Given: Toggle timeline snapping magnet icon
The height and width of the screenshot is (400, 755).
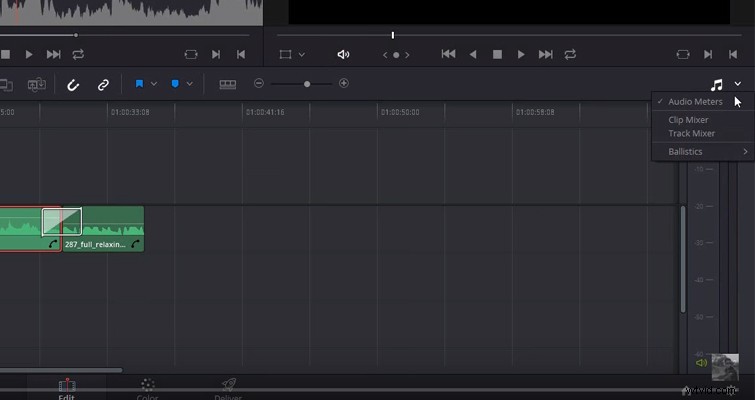Looking at the screenshot, I should (73, 85).
